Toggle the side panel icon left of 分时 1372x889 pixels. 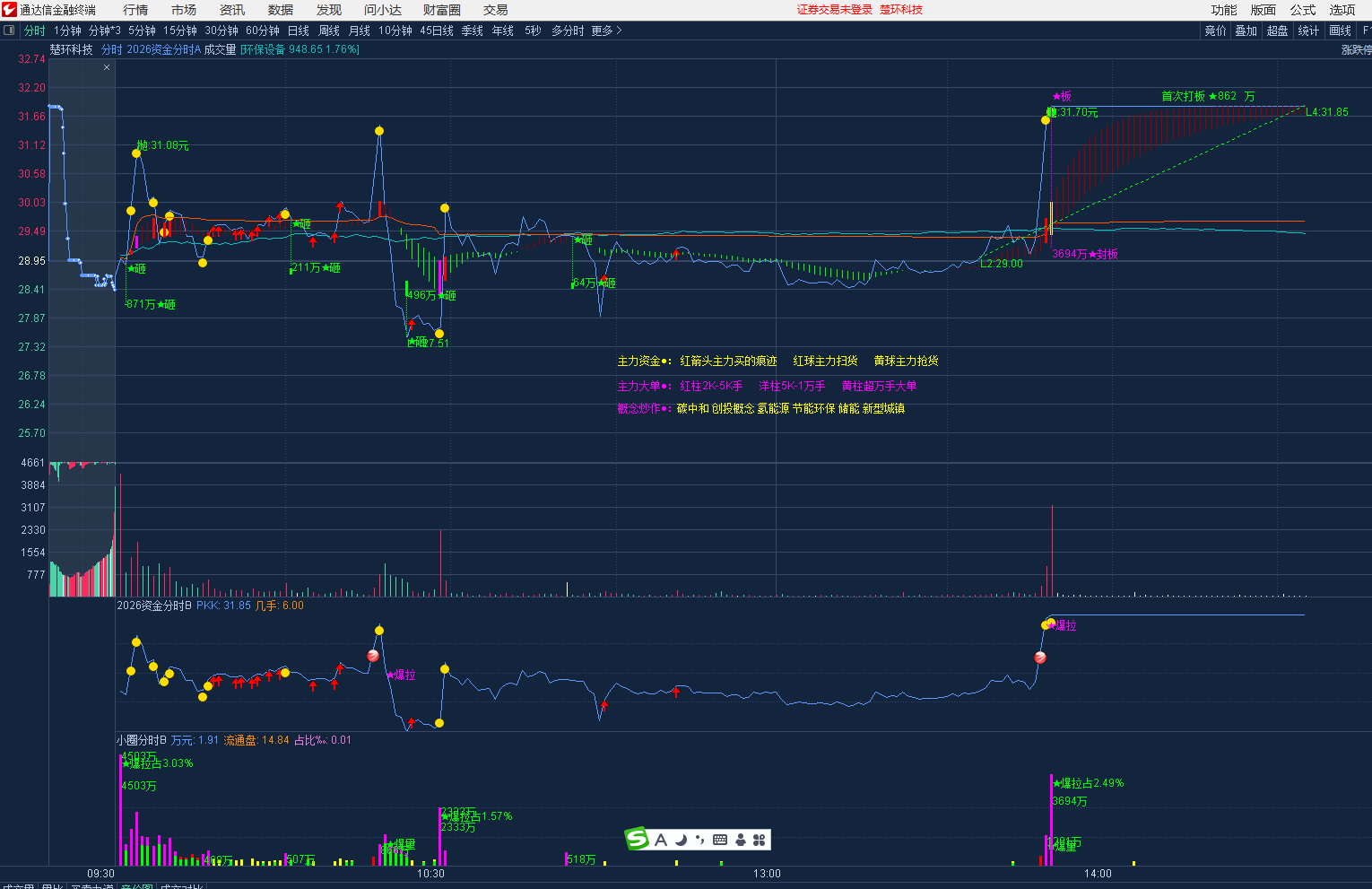[10, 31]
